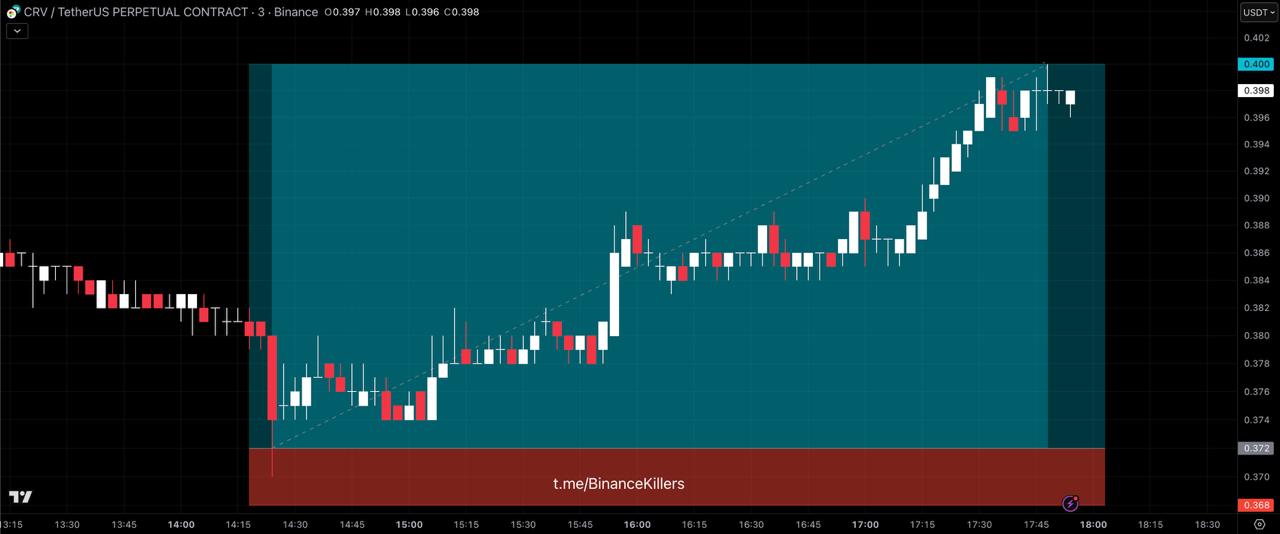Viewport: 1280px width, 534px height.
Task: Open chart settings hexagon icon at bottom-right
Action: pyautogui.click(x=1259, y=524)
